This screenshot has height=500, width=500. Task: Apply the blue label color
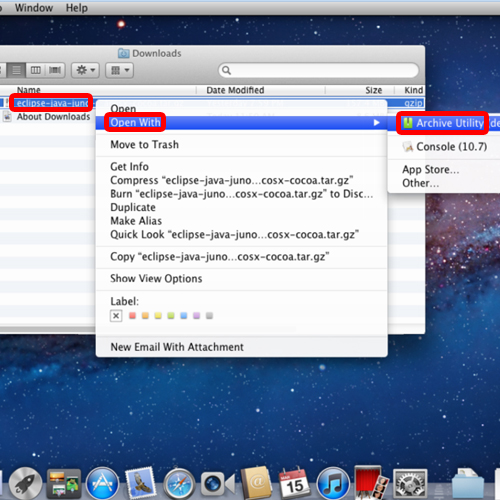[x=184, y=315]
